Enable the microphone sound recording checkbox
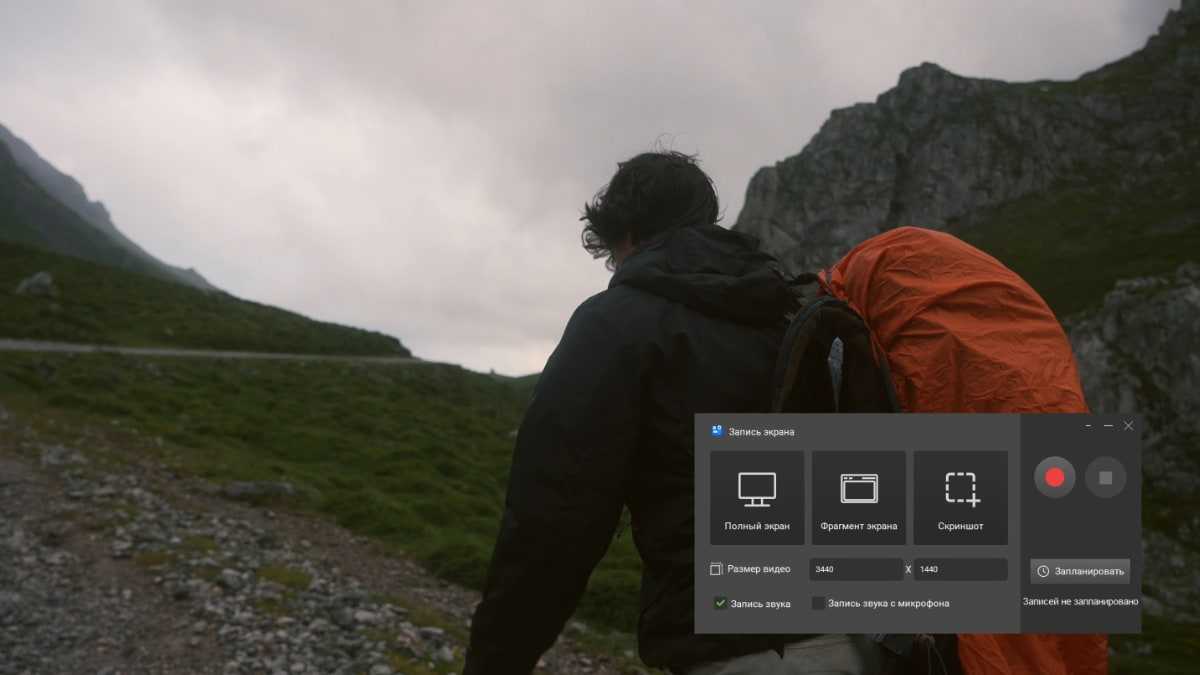This screenshot has width=1200, height=675. coord(818,603)
